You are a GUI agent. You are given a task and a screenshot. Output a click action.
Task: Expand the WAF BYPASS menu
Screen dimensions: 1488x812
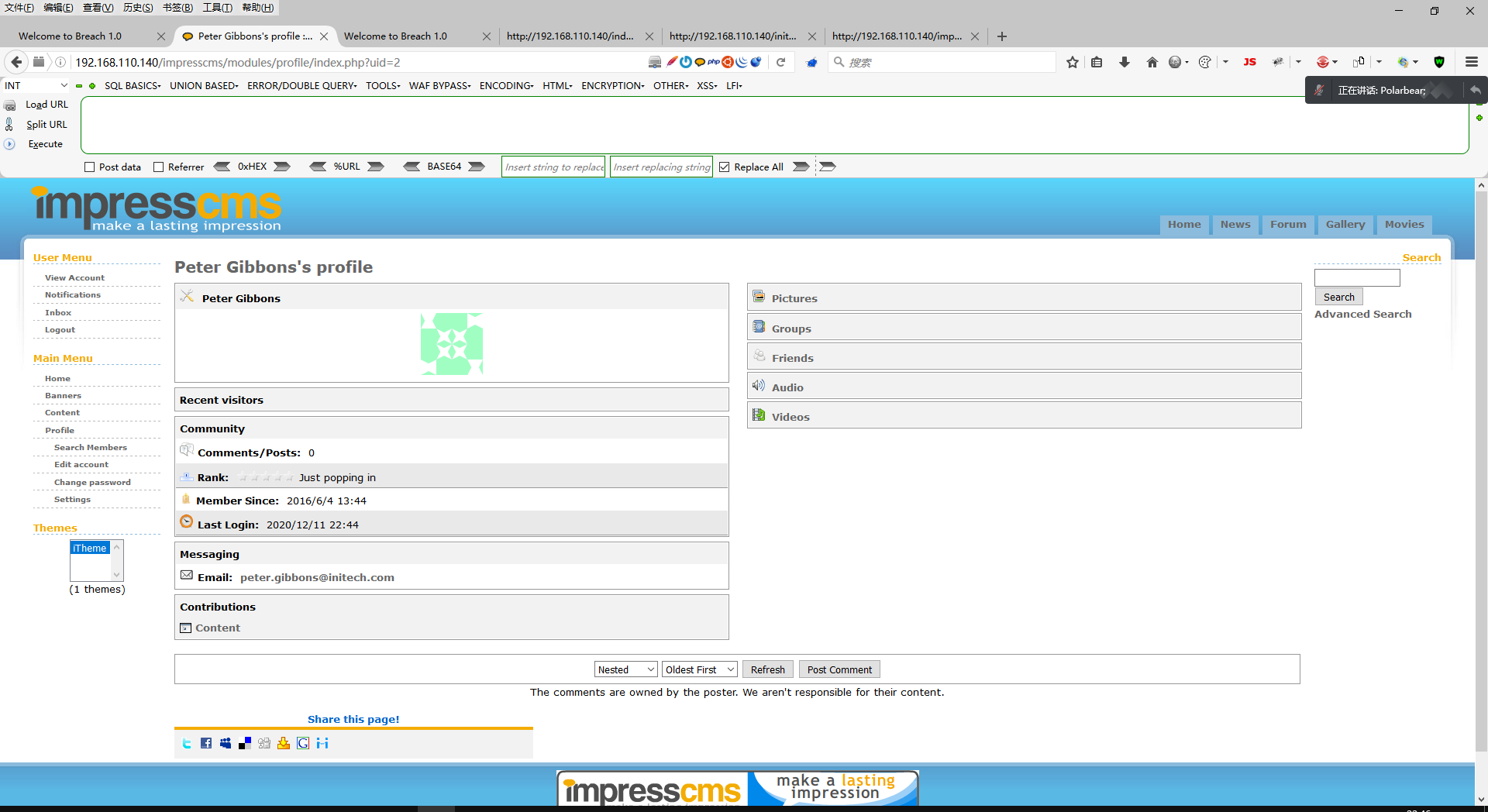coord(439,86)
